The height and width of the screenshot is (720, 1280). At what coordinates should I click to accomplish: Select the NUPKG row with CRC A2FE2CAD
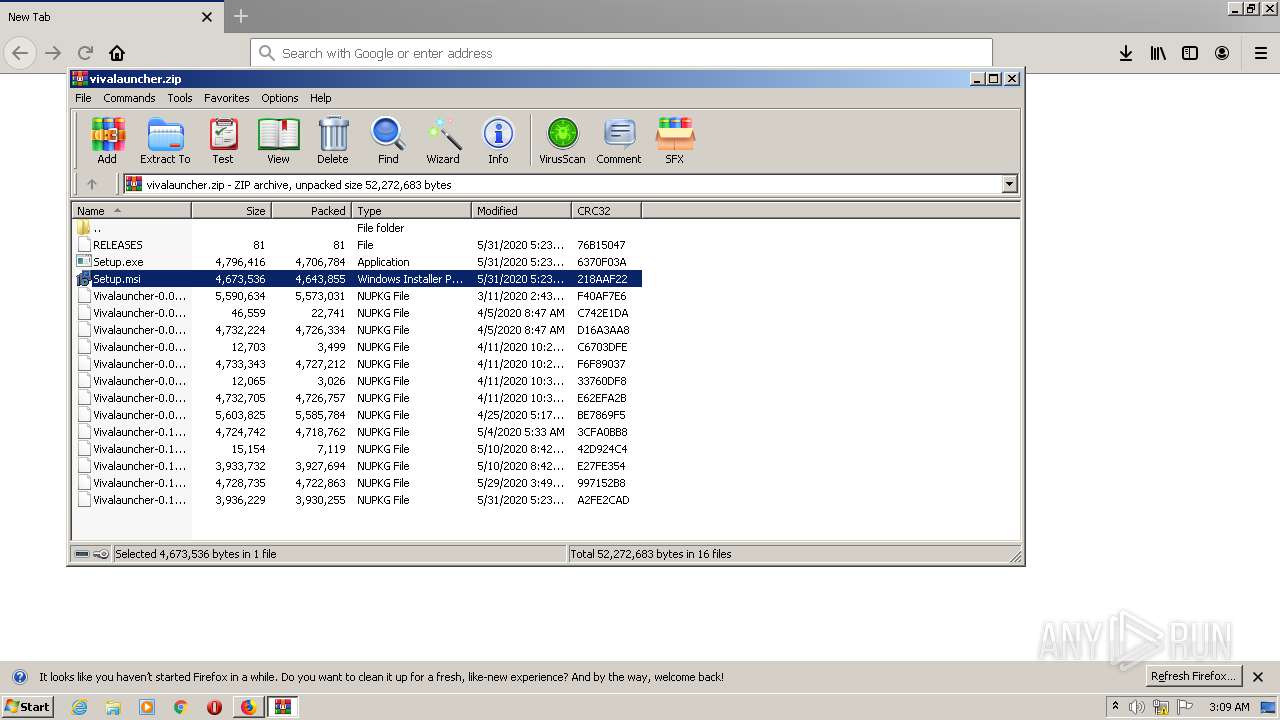tap(357, 500)
